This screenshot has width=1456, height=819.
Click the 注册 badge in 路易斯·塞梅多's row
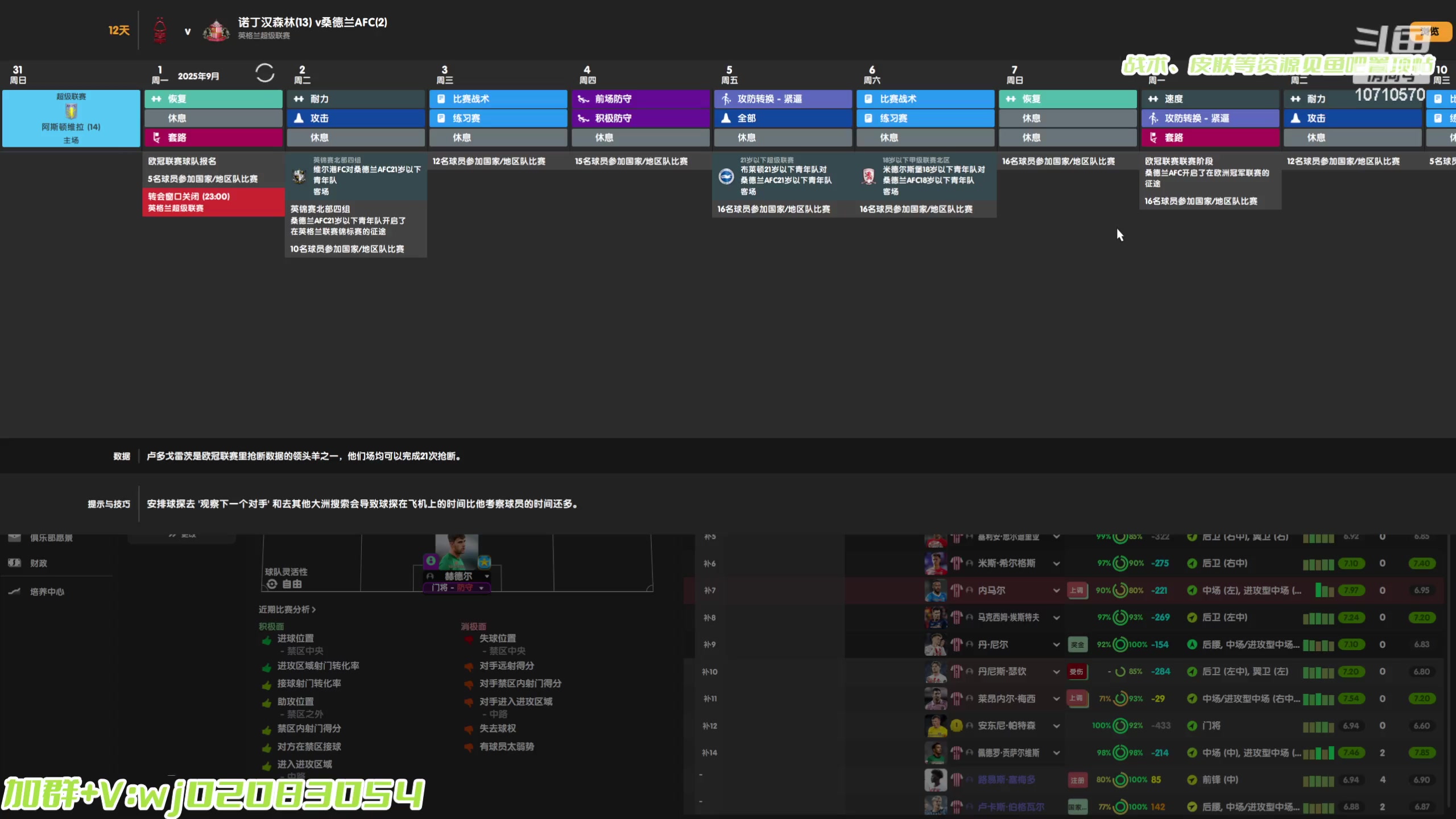(1077, 780)
